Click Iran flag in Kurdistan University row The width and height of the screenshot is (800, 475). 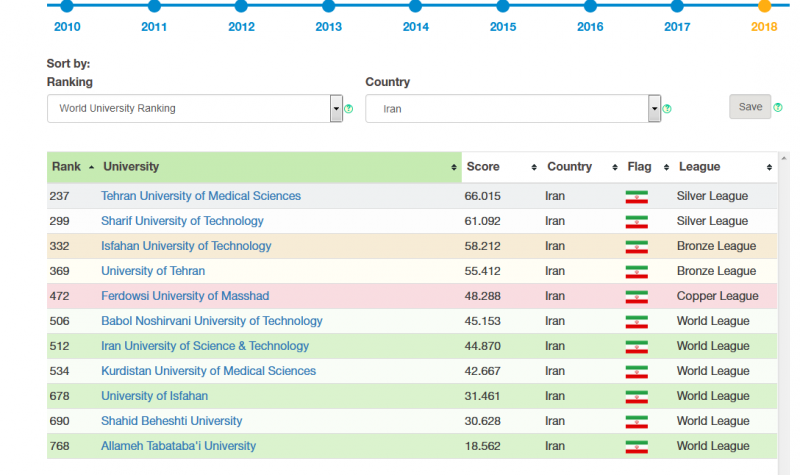point(636,372)
